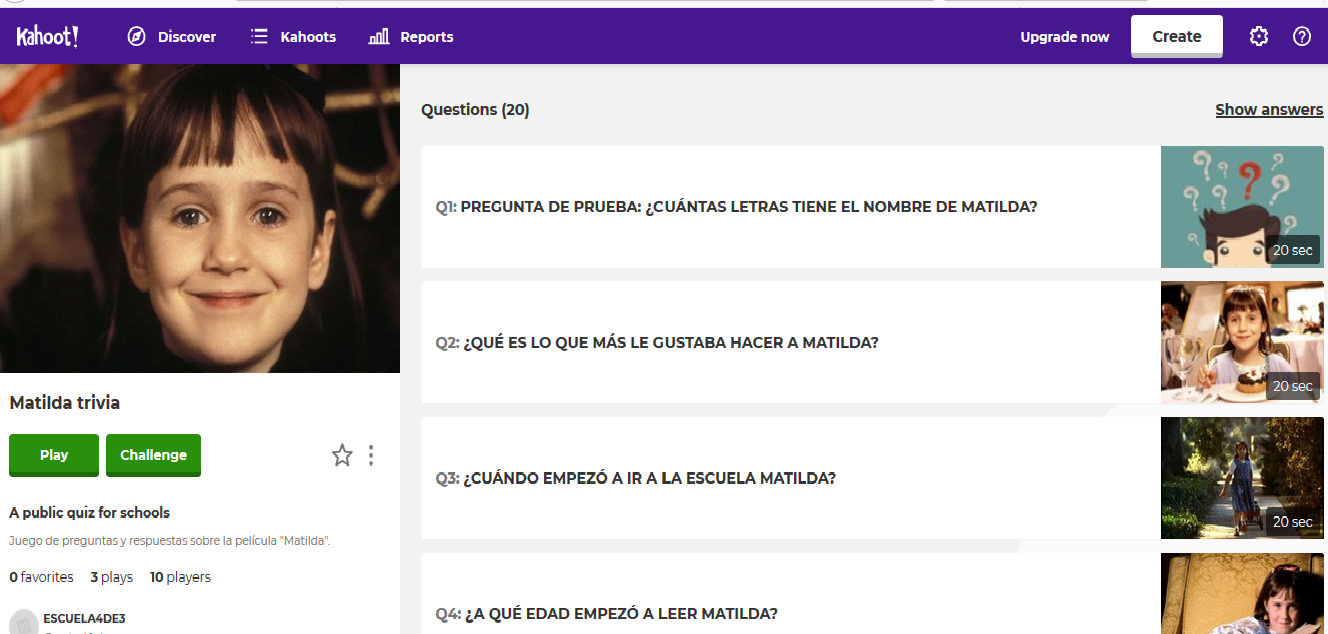Screen dimensions: 1328x634
Task: Favorite the quiz with the star icon
Action: point(342,456)
